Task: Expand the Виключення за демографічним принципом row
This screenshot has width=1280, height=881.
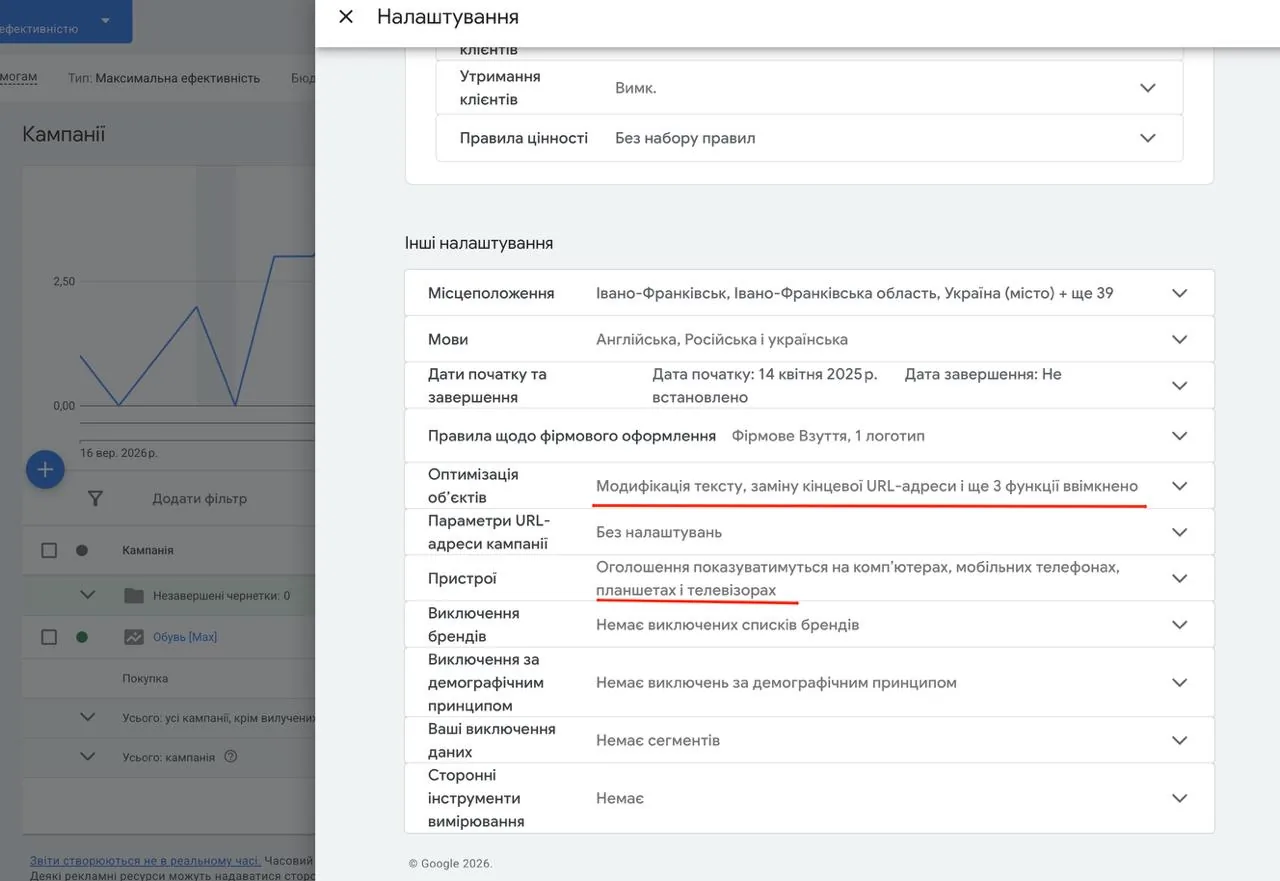Action: (x=1180, y=682)
